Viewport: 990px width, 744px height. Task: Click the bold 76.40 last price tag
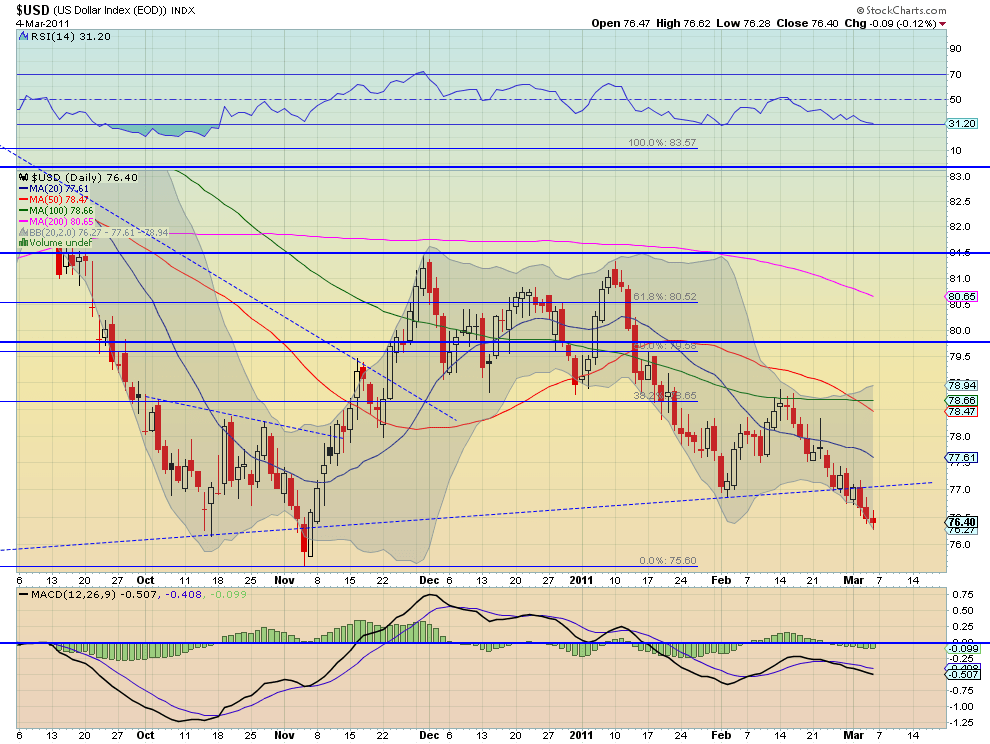click(x=962, y=522)
